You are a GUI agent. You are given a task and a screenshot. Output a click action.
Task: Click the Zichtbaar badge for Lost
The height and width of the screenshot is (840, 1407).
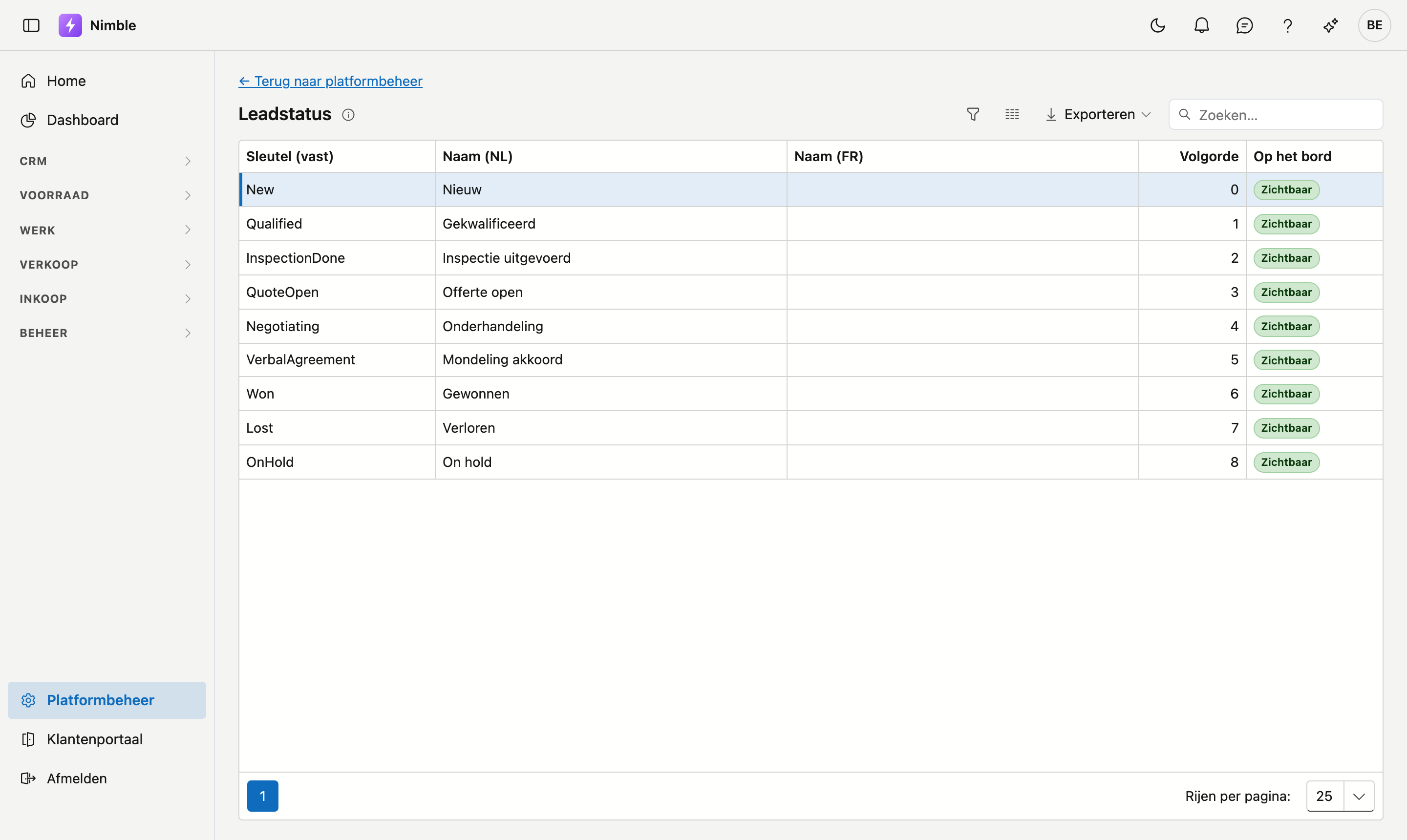[x=1286, y=428]
